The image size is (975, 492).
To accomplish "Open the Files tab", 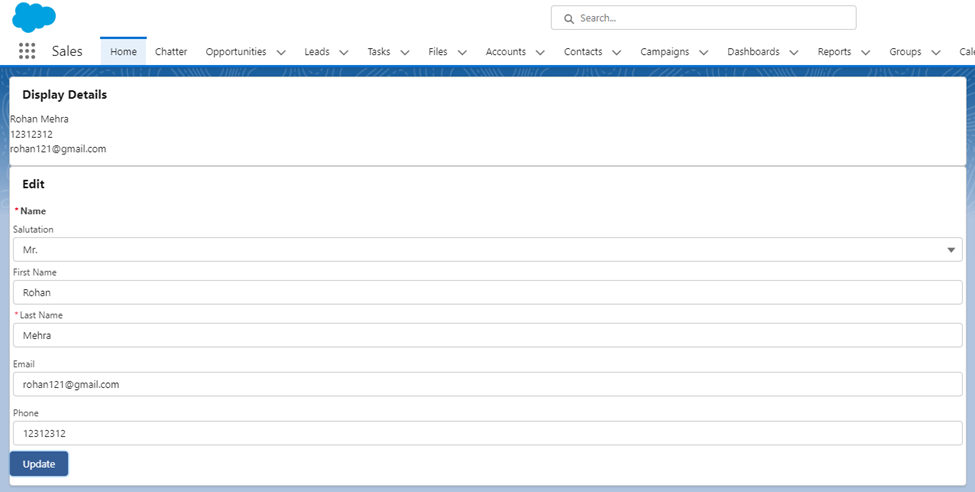I will coord(438,52).
